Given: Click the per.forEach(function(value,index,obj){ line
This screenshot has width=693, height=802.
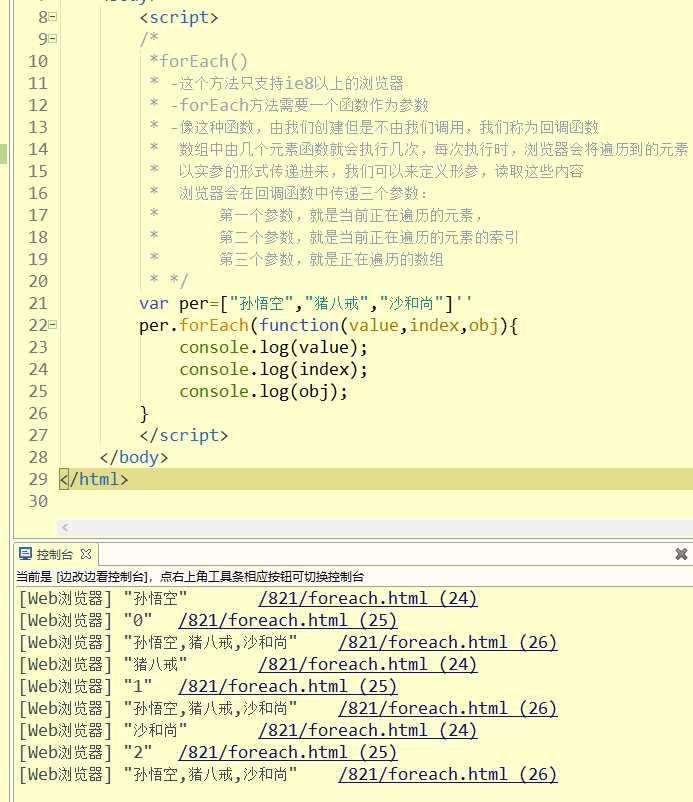Looking at the screenshot, I should [x=328, y=325].
